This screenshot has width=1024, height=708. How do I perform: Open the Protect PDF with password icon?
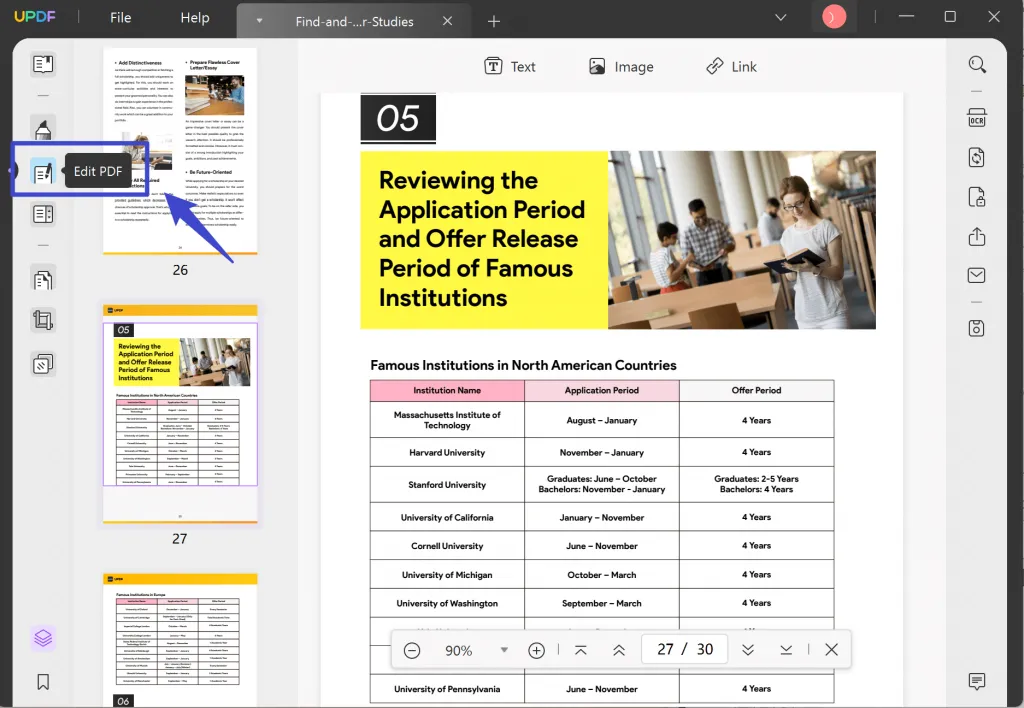pos(977,197)
